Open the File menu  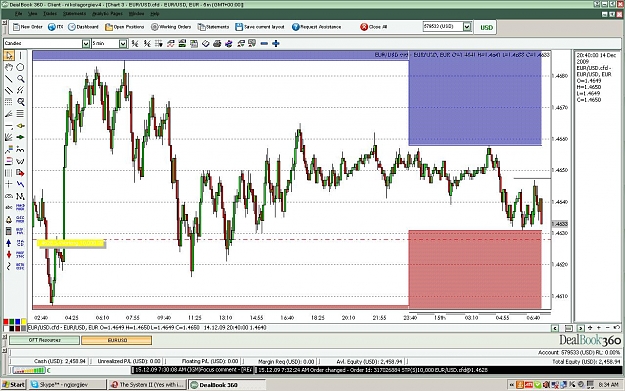tap(18, 14)
